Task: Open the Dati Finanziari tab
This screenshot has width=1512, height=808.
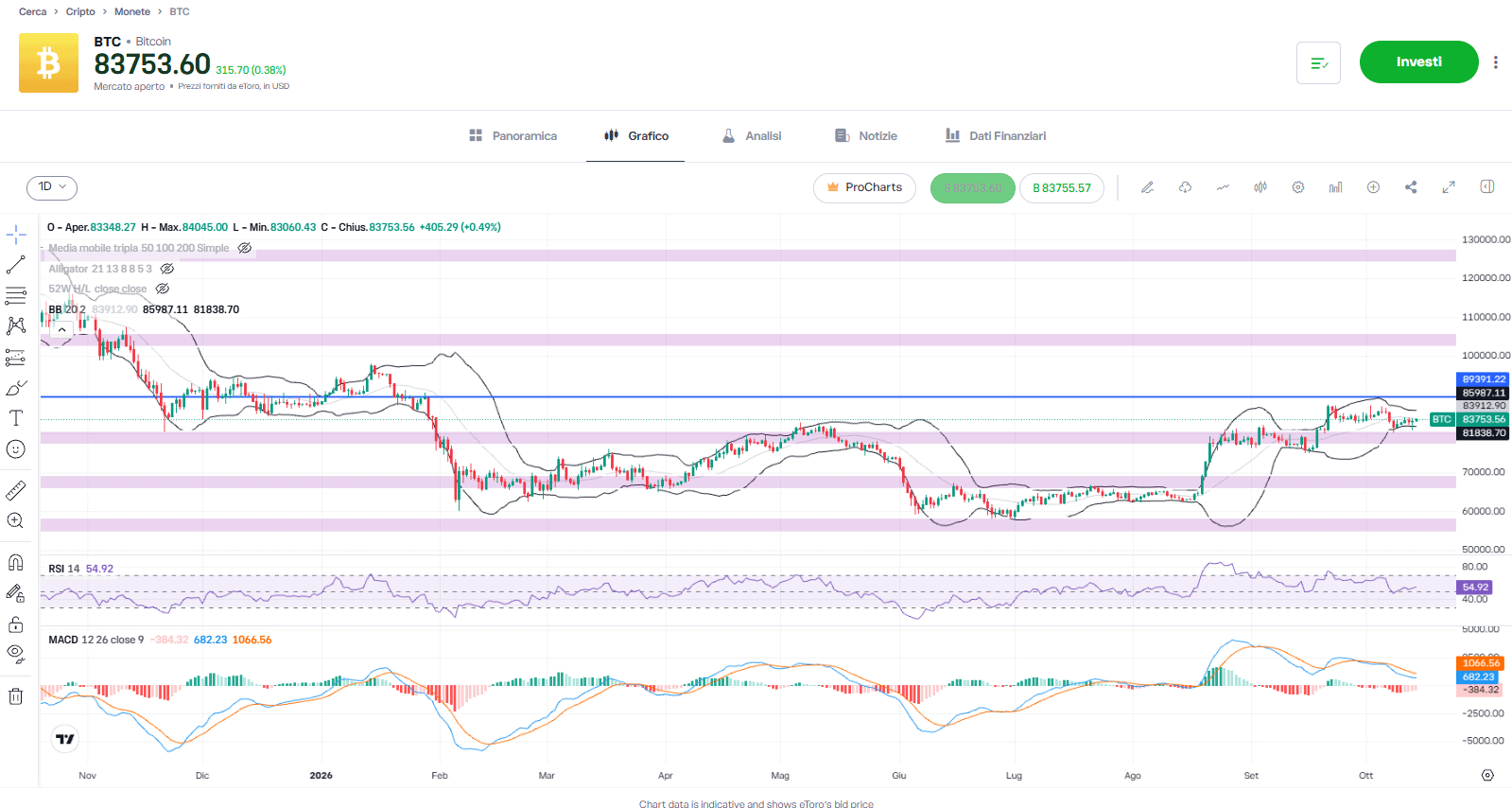Action: pyautogui.click(x=996, y=136)
